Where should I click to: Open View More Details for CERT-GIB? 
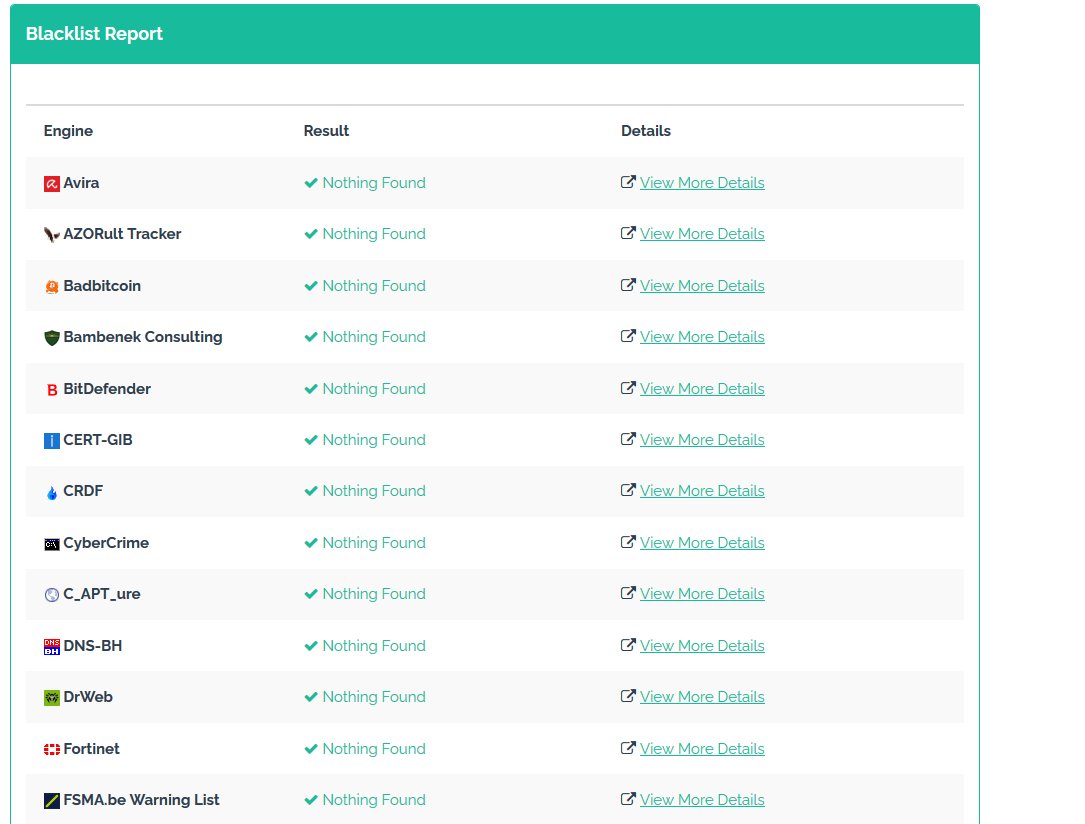702,440
